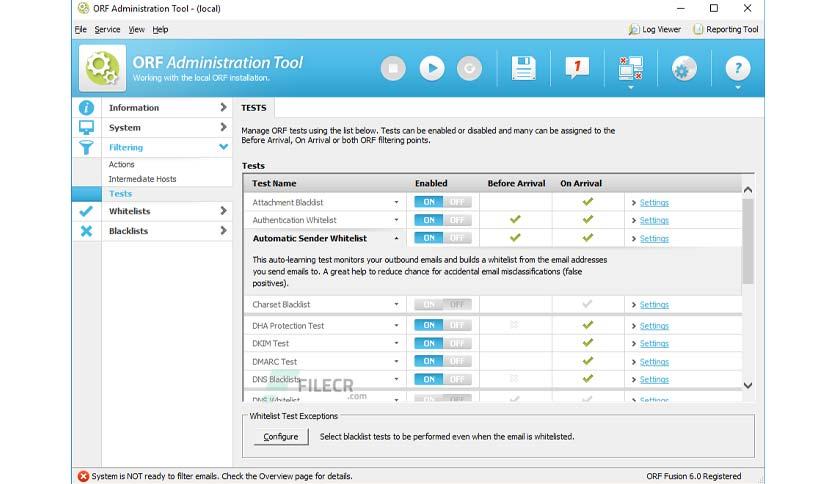Click the tests list vertical scrollbar

748,241
